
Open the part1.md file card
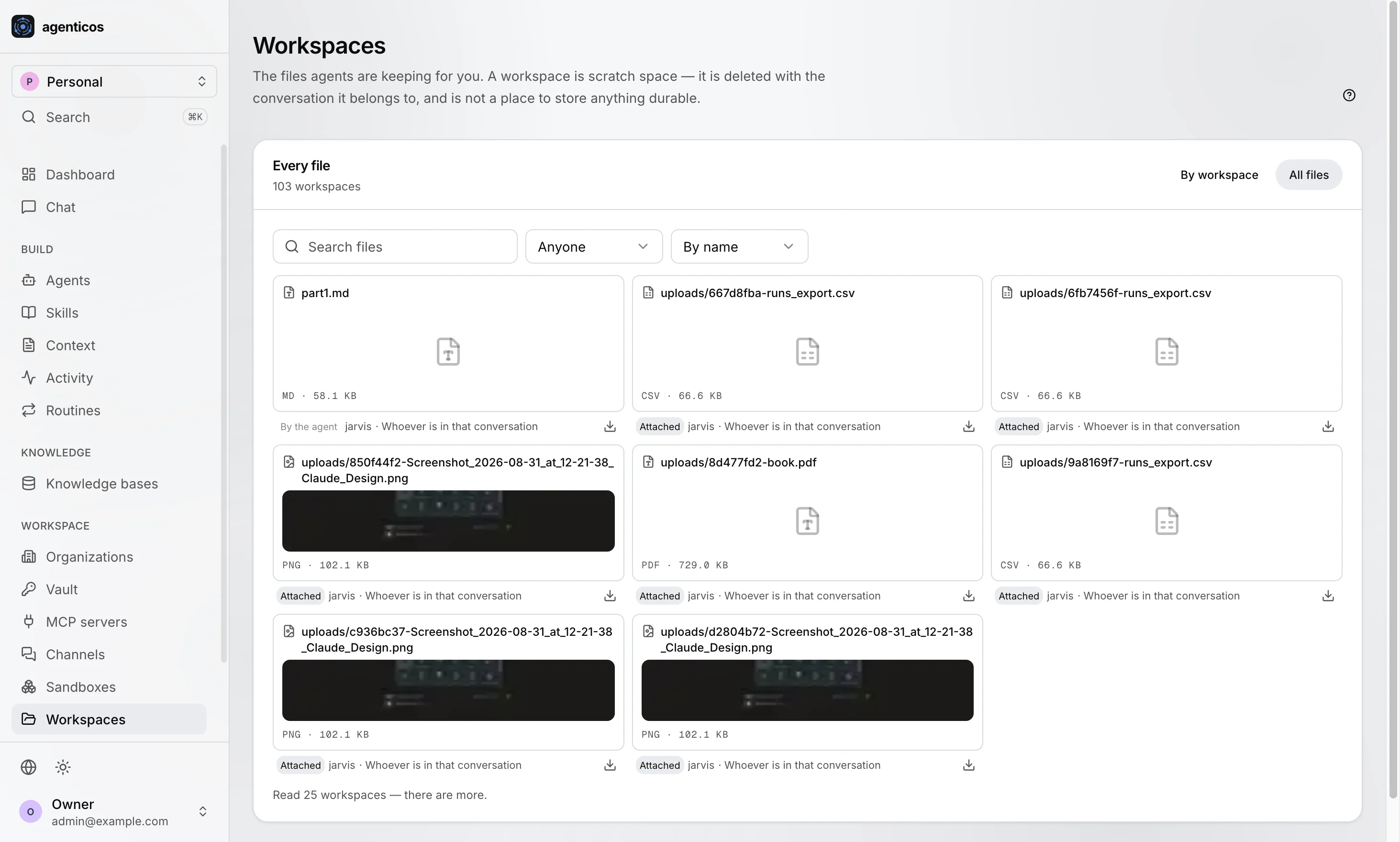click(x=448, y=343)
